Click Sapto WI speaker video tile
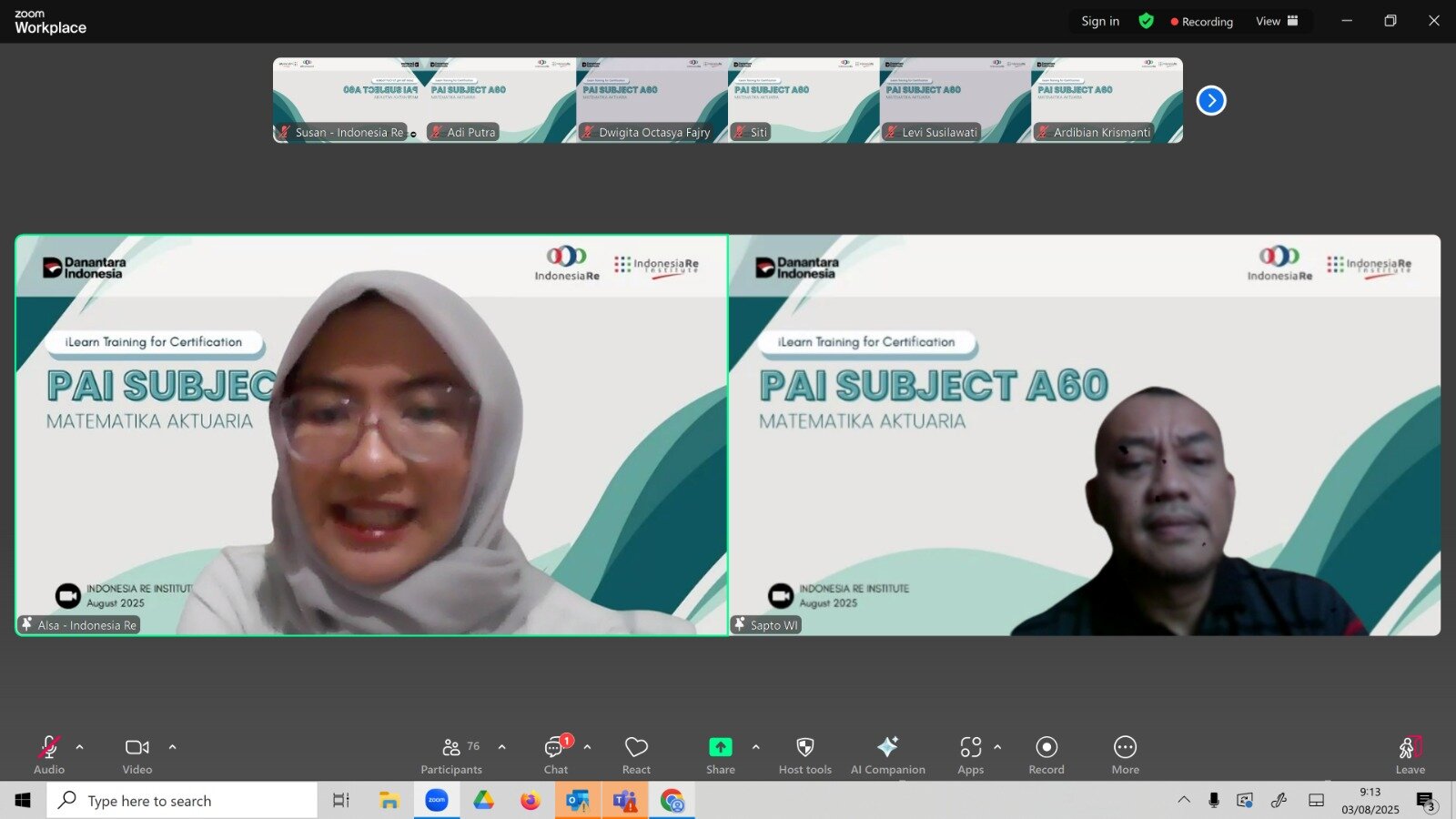The height and width of the screenshot is (819, 1456). [x=1085, y=435]
